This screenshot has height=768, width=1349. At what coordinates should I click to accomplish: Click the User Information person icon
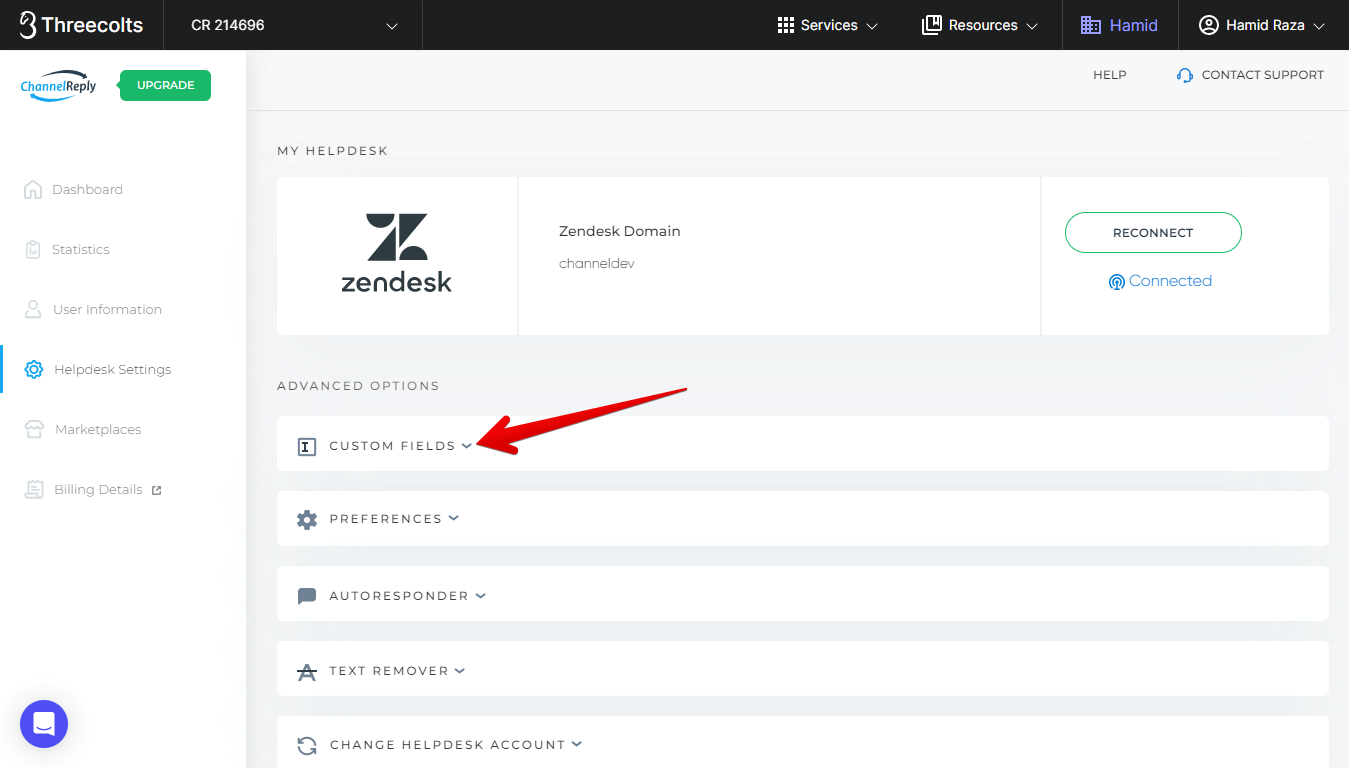(x=33, y=309)
